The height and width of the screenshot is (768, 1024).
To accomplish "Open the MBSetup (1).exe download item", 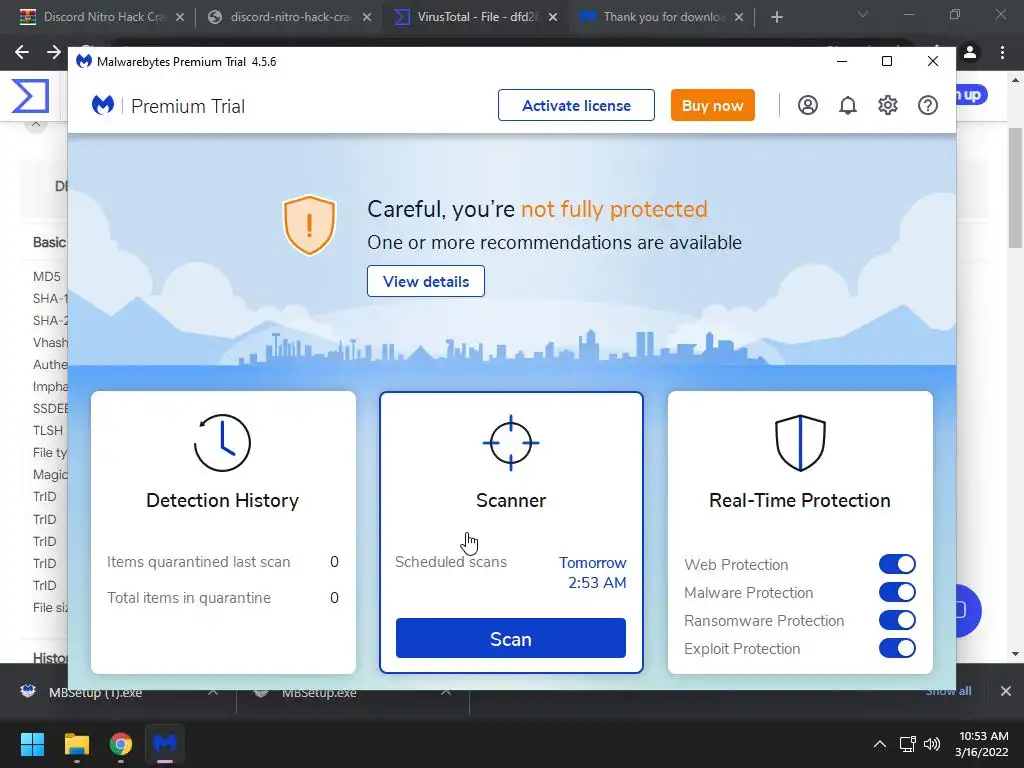I will 95,692.
